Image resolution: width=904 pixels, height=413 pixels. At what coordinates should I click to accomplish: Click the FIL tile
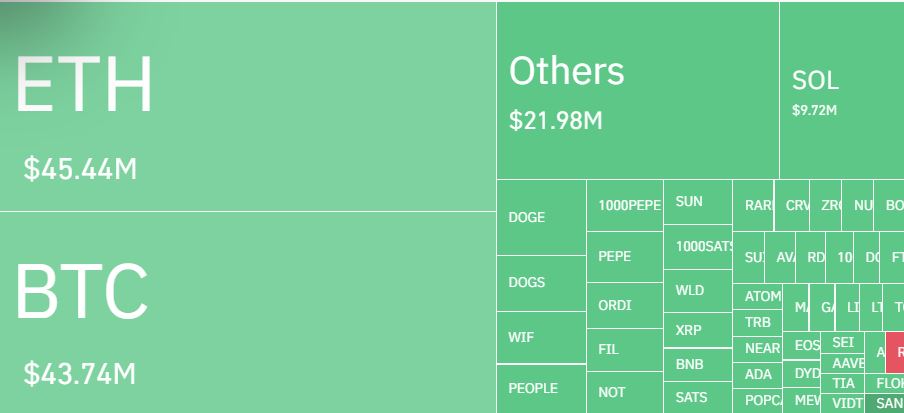[x=625, y=350]
